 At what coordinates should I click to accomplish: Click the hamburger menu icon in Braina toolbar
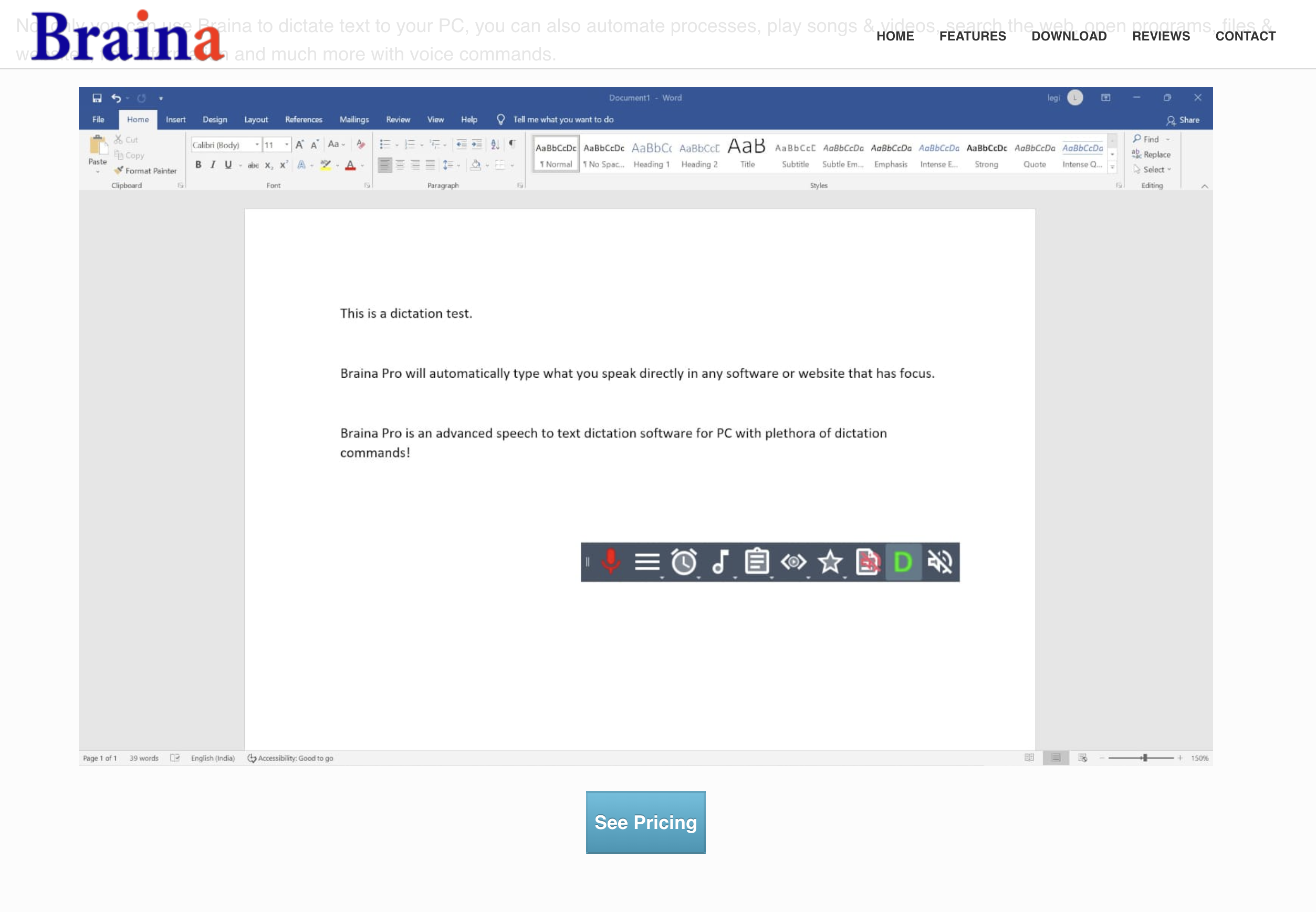pyautogui.click(x=646, y=562)
